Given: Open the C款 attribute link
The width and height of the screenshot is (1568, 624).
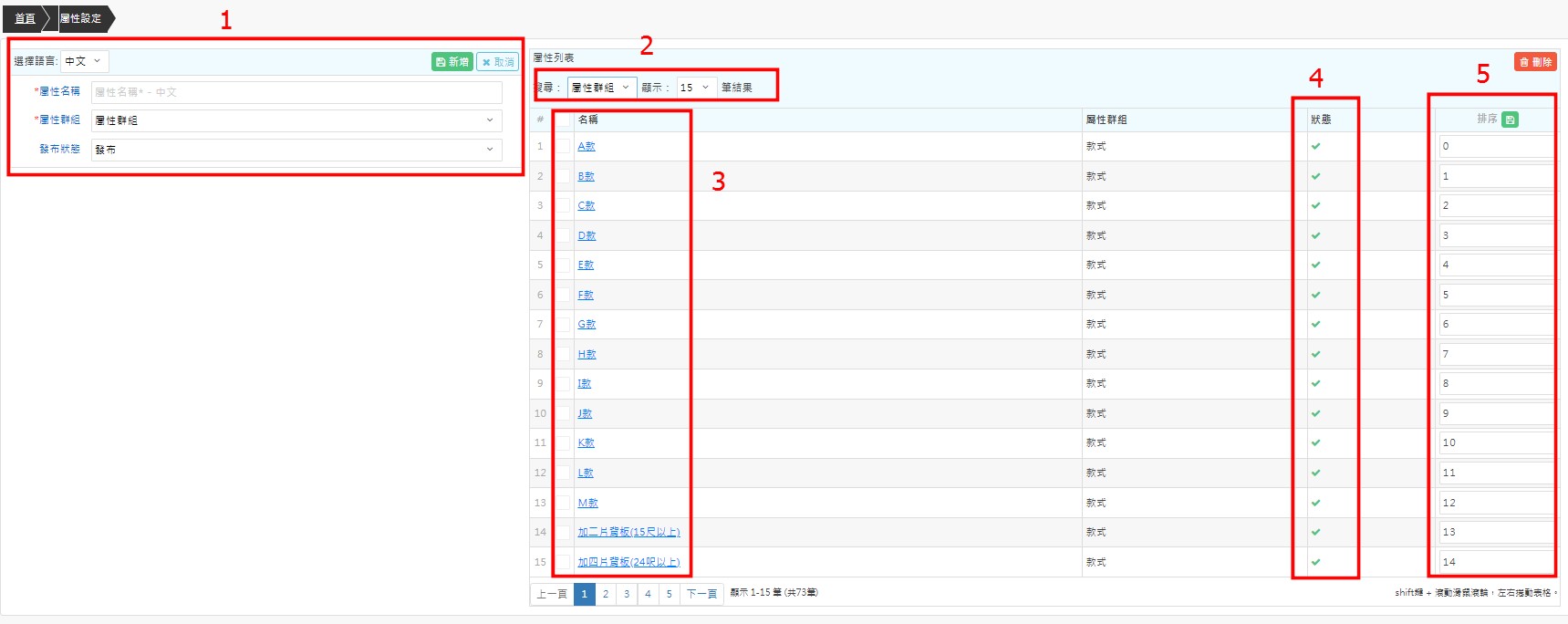Looking at the screenshot, I should [586, 206].
